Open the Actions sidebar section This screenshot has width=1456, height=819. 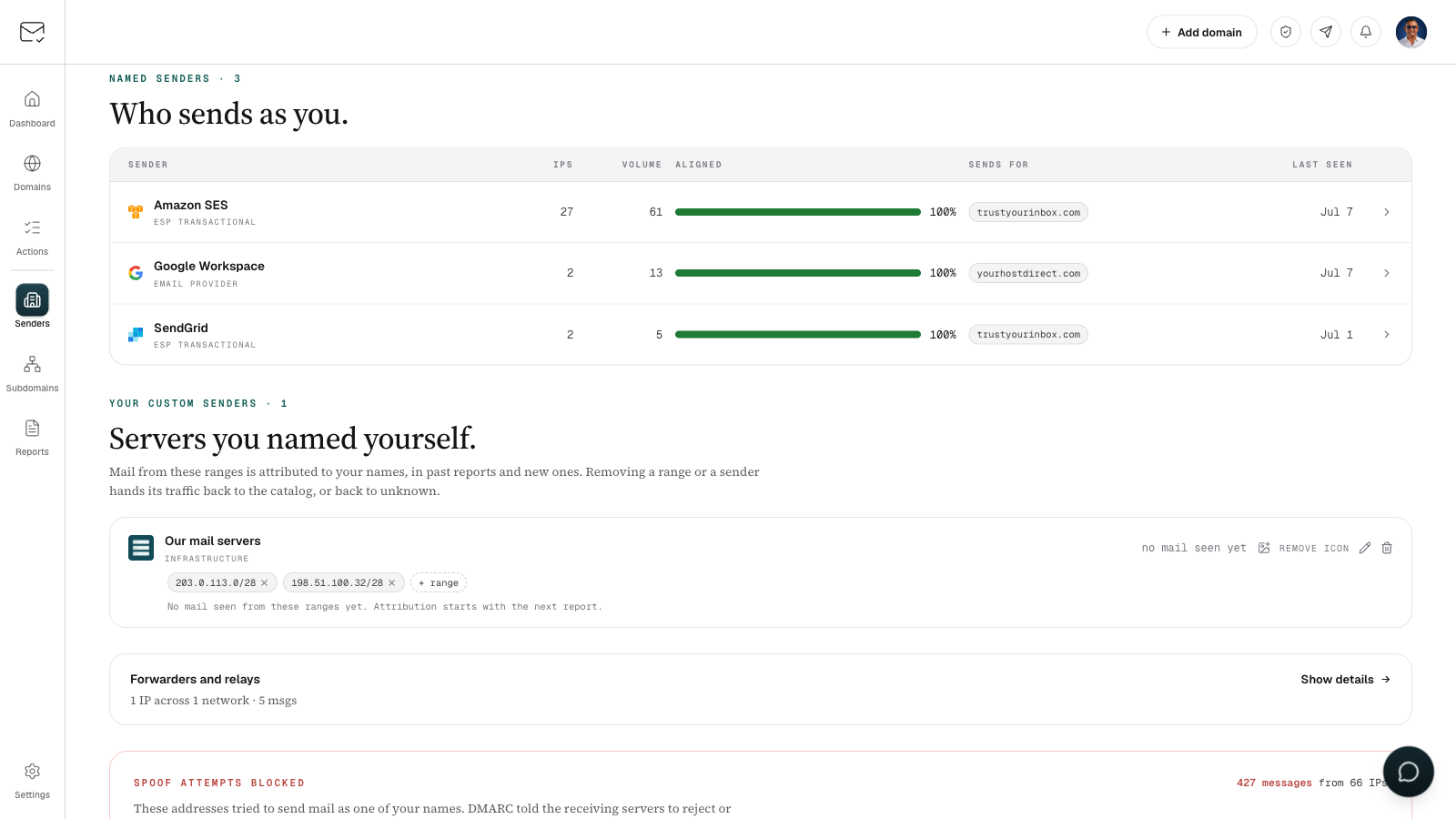pos(32,237)
